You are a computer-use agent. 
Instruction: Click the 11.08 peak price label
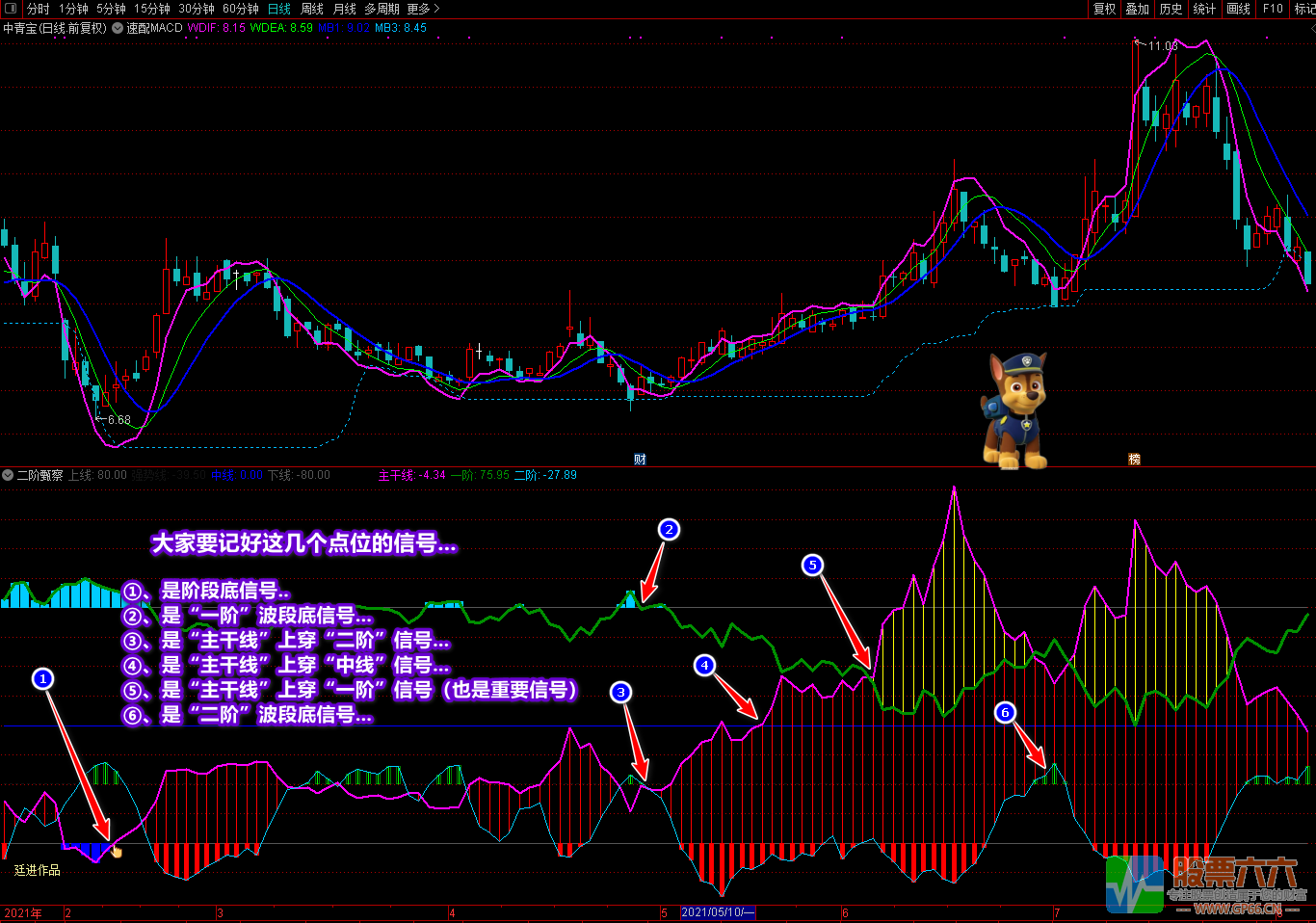(x=1162, y=45)
